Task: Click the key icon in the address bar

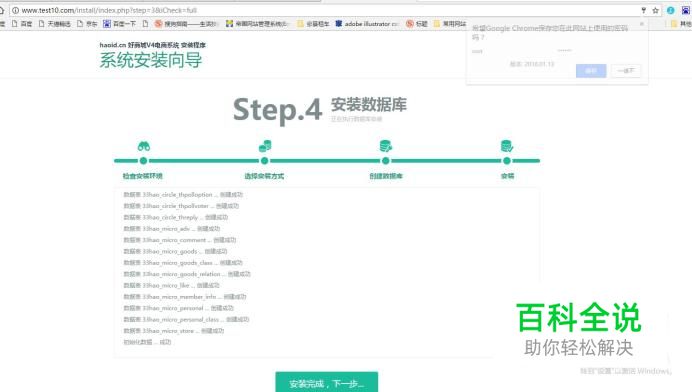Action: click(643, 10)
